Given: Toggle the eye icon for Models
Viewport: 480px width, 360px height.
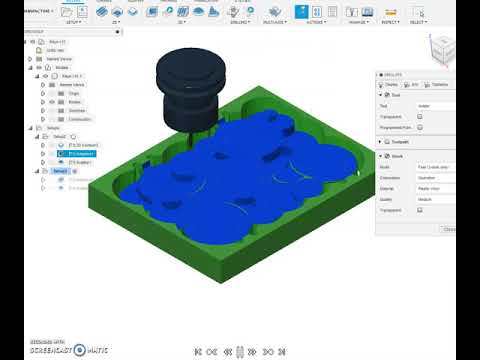Looking at the screenshot, I should pos(39,67).
